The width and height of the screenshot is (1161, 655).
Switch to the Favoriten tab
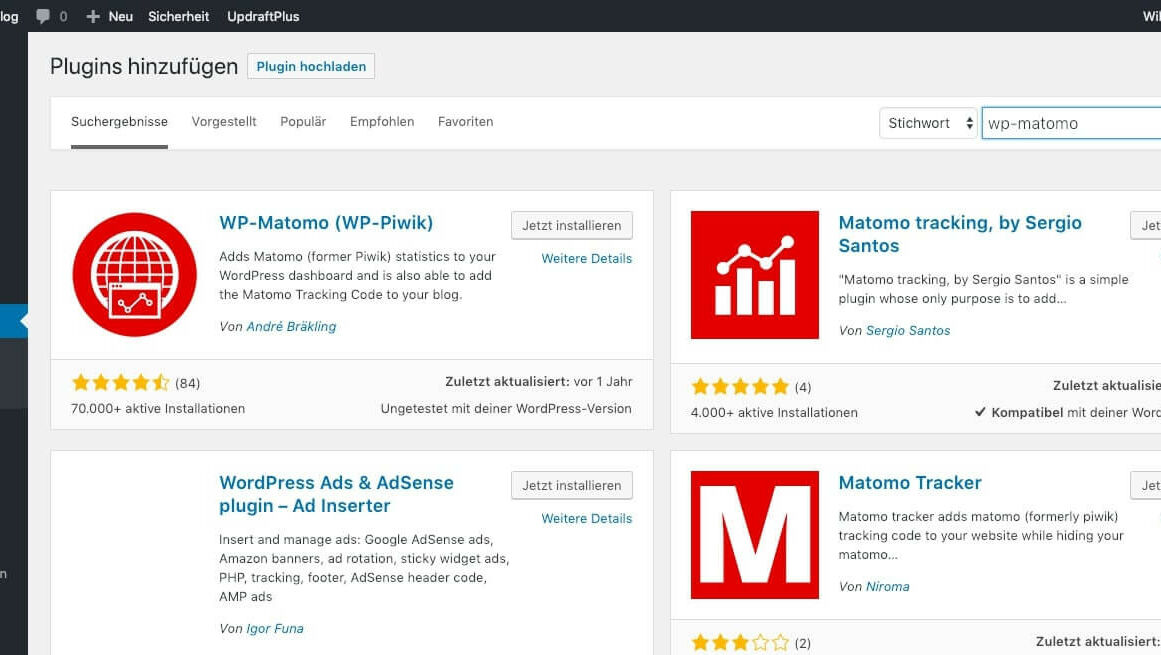click(x=465, y=121)
